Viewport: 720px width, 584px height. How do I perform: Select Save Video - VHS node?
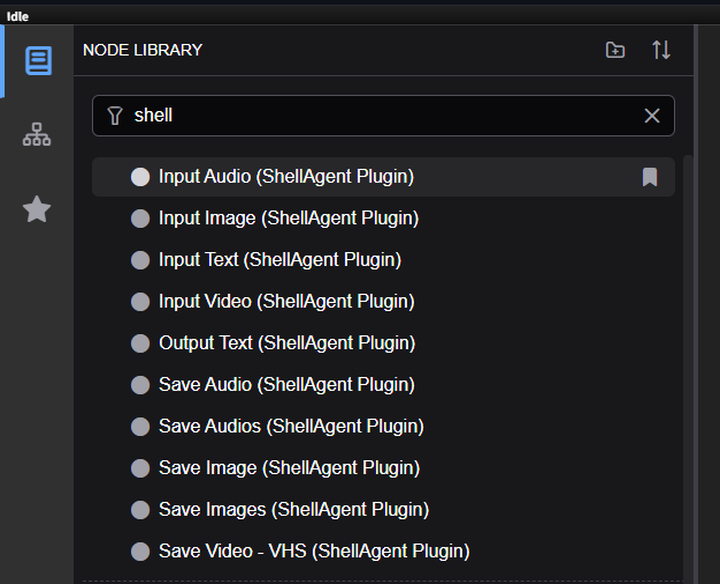click(383, 551)
